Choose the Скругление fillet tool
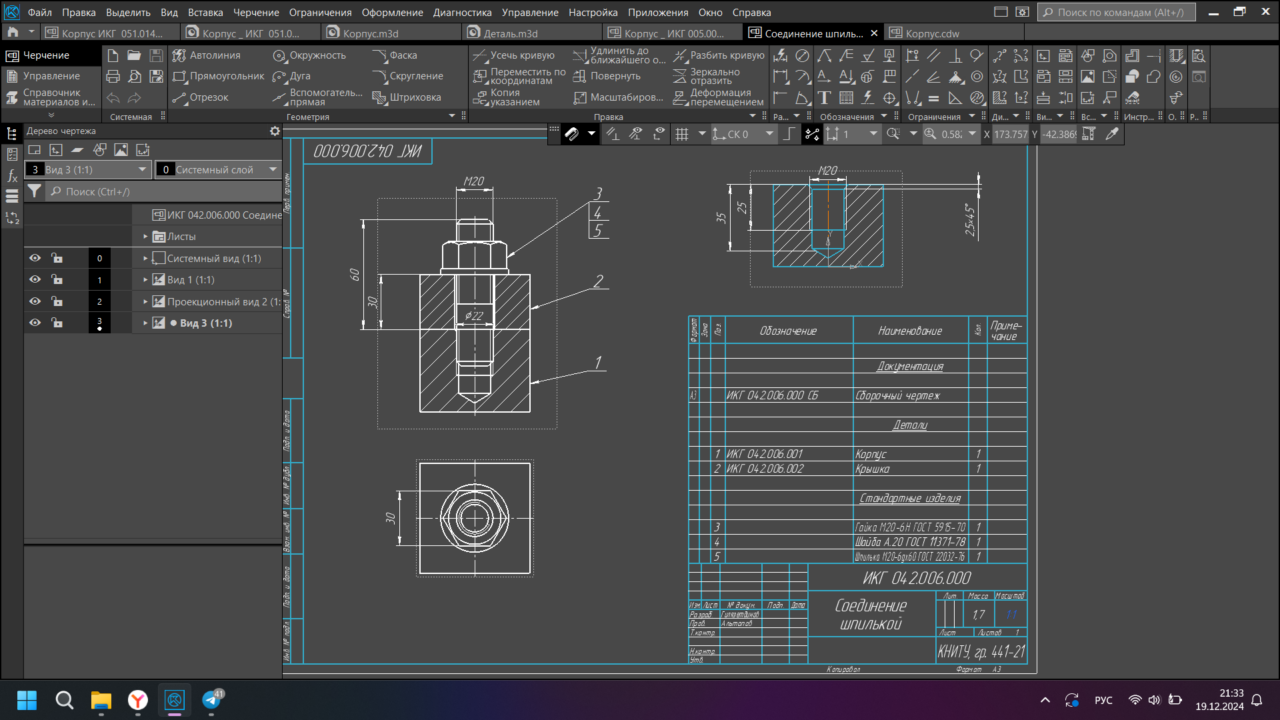This screenshot has width=1280, height=720. tap(407, 76)
